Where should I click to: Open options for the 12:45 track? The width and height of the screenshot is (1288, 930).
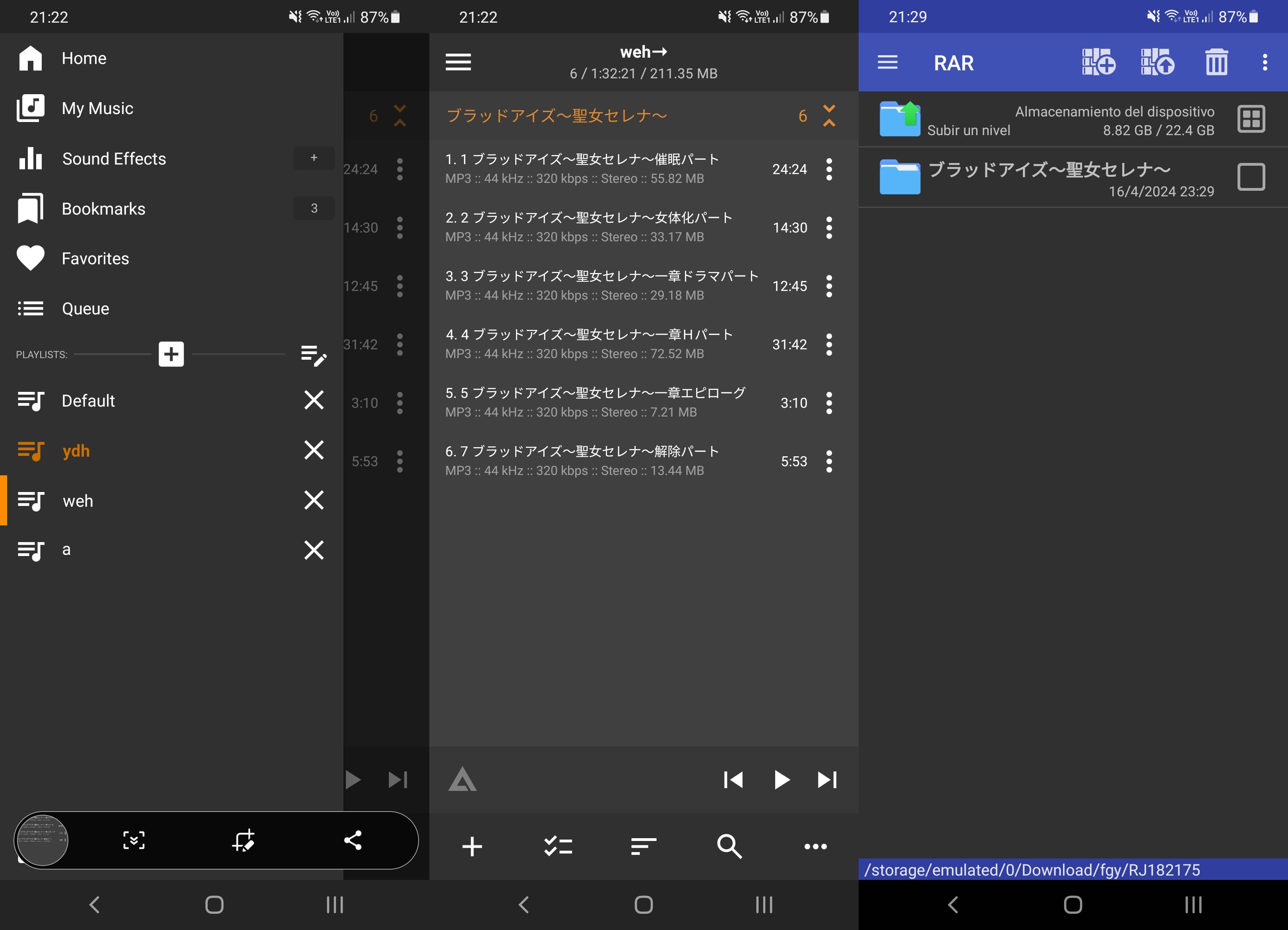click(829, 286)
